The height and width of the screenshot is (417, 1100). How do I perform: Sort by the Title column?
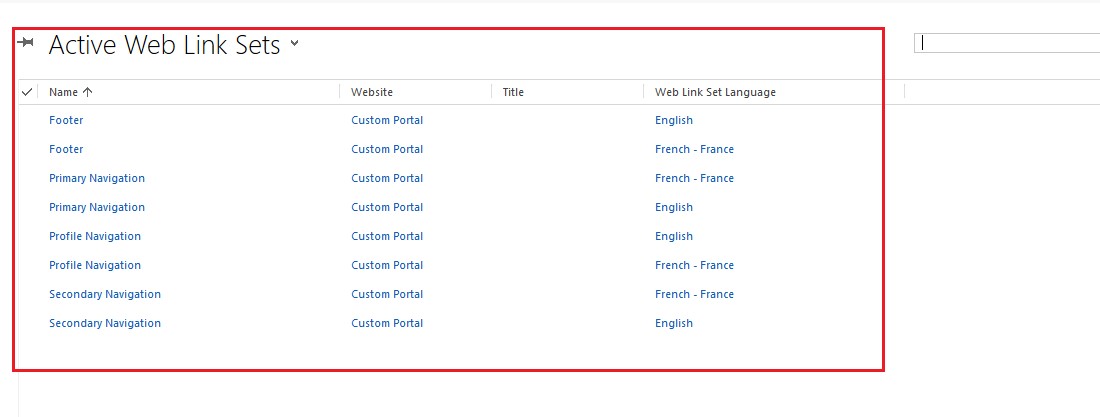click(513, 92)
